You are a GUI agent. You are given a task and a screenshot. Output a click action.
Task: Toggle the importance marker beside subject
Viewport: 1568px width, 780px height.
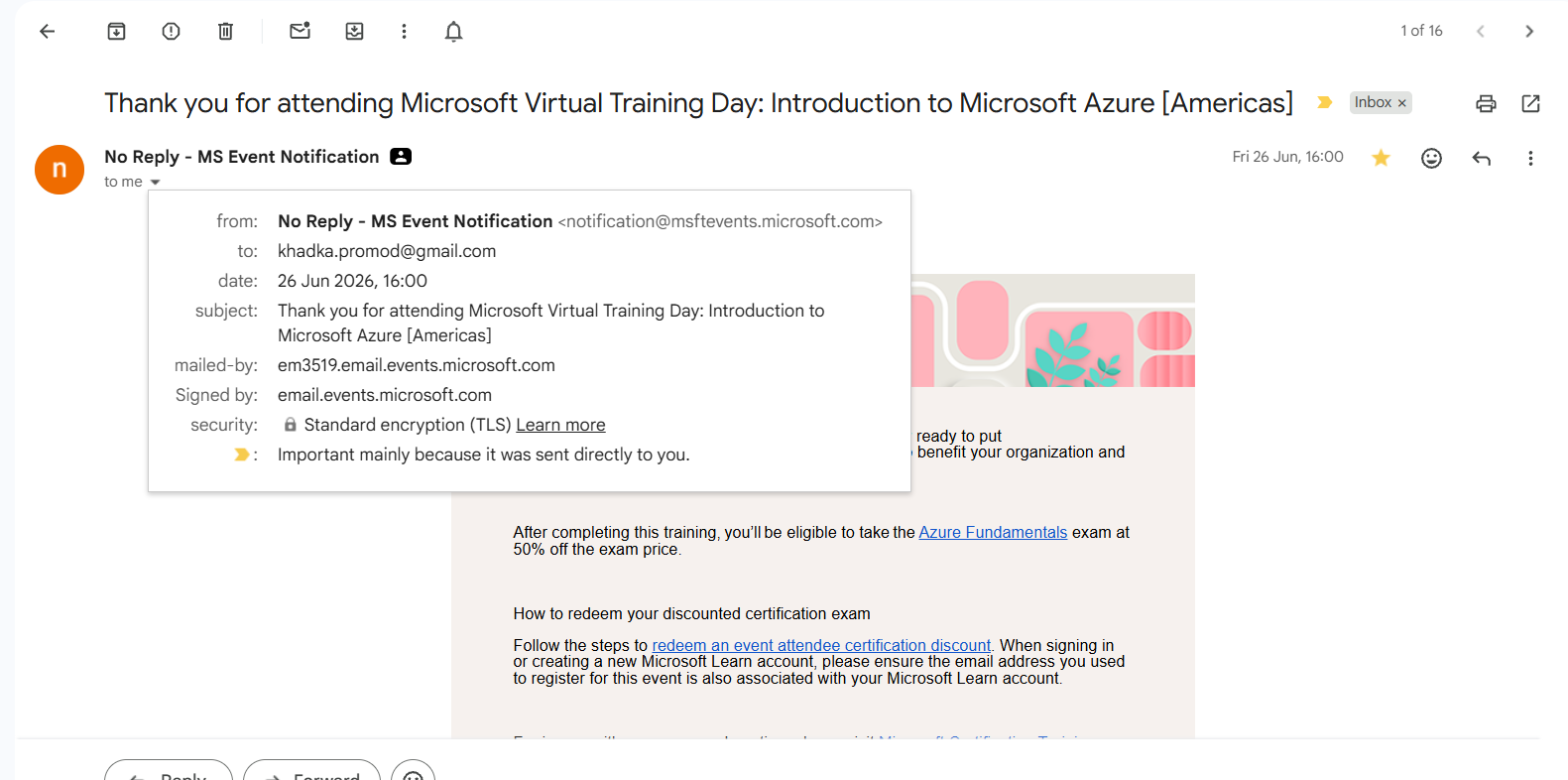click(x=1324, y=102)
